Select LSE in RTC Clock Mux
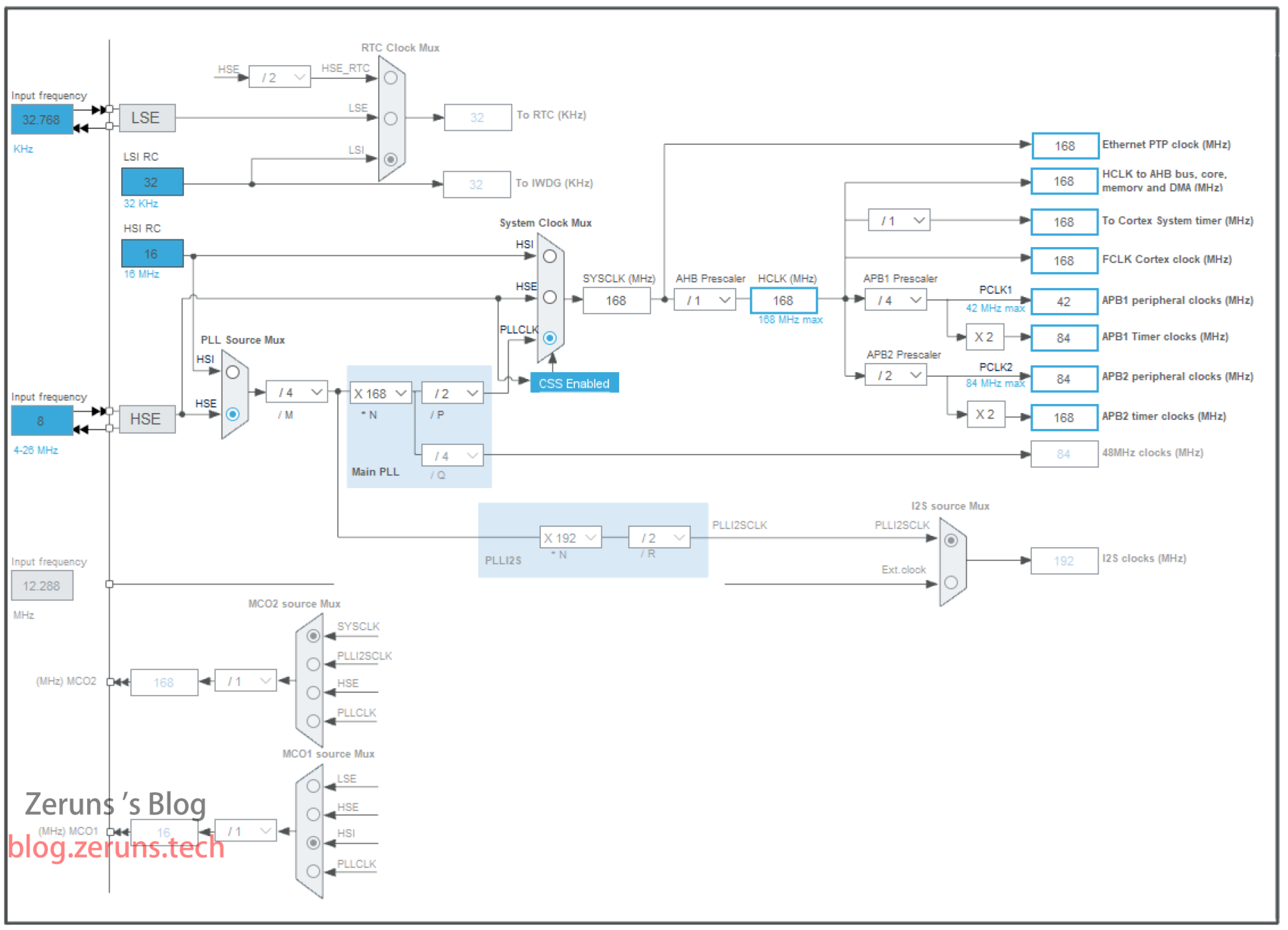Image resolution: width=1288 pixels, height=930 pixels. 391,118
